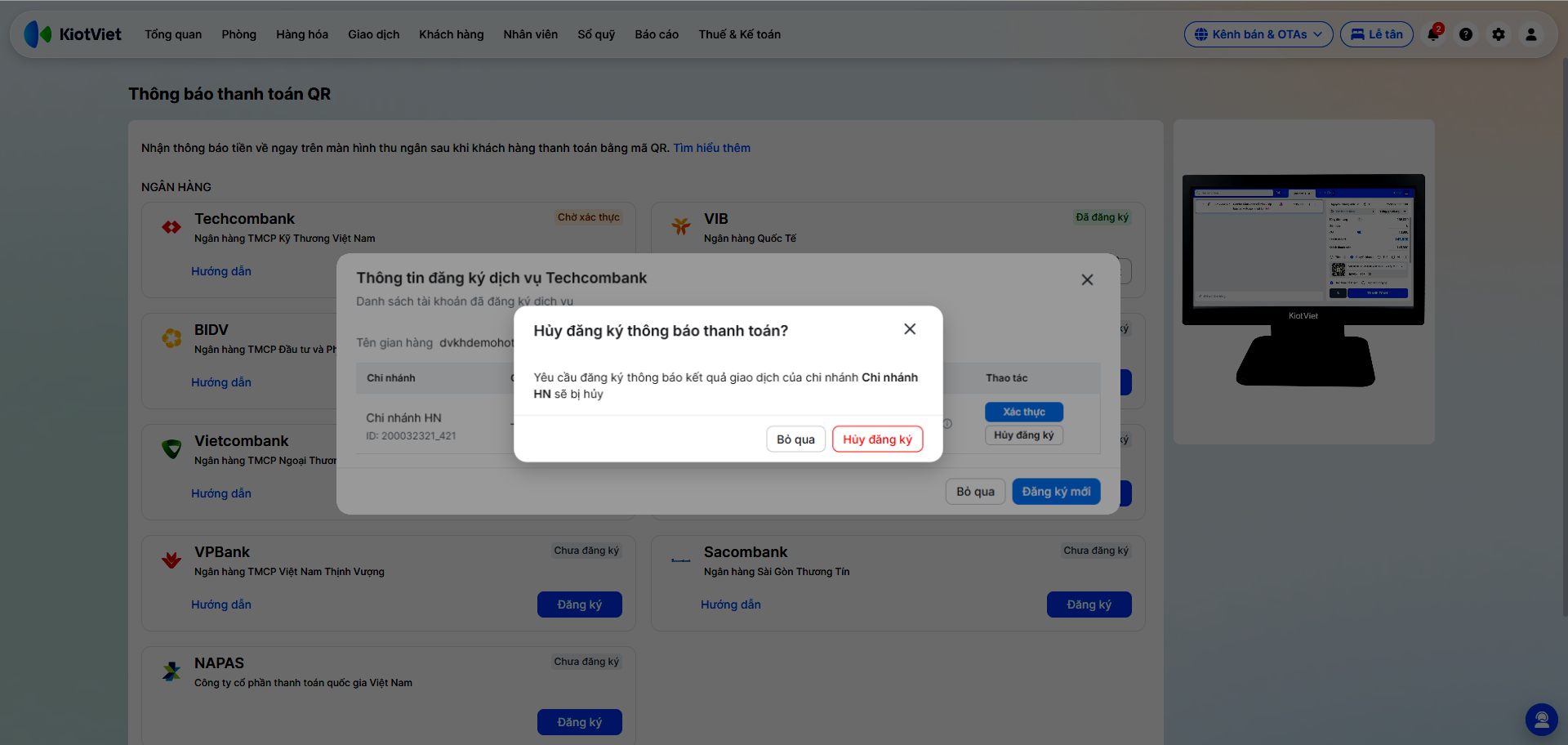Screen dimensions: 1568x745
Task: Click the VPBank logo icon
Action: pos(171,560)
